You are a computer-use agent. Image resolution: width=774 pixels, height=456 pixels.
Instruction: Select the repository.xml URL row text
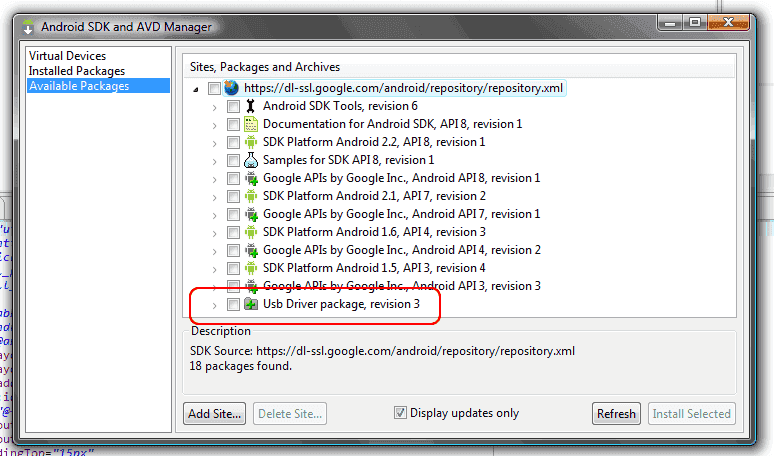pos(403,88)
